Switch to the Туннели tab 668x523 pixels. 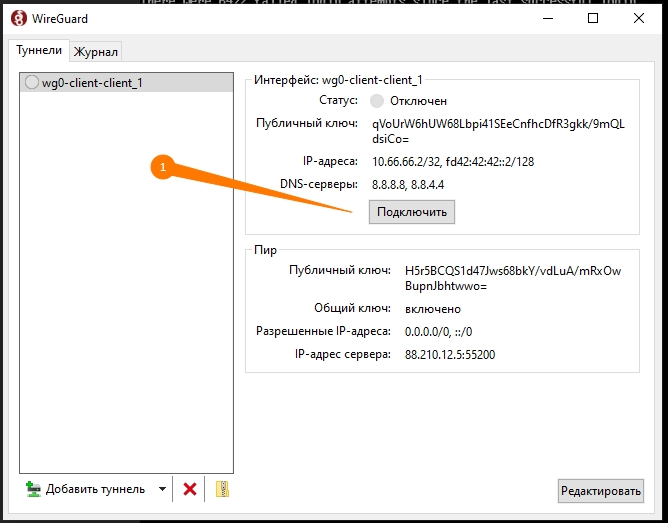pyautogui.click(x=39, y=50)
